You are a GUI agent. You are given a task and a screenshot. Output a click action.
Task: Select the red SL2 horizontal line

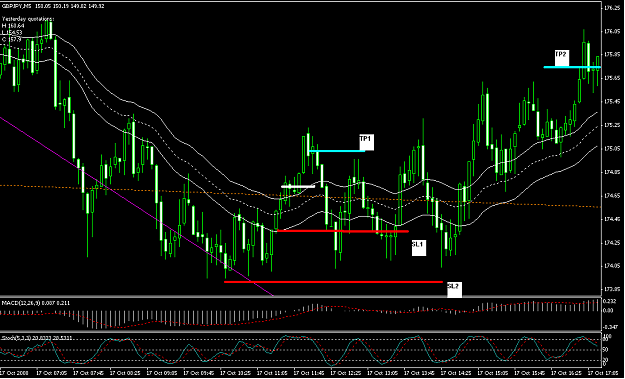(333, 282)
